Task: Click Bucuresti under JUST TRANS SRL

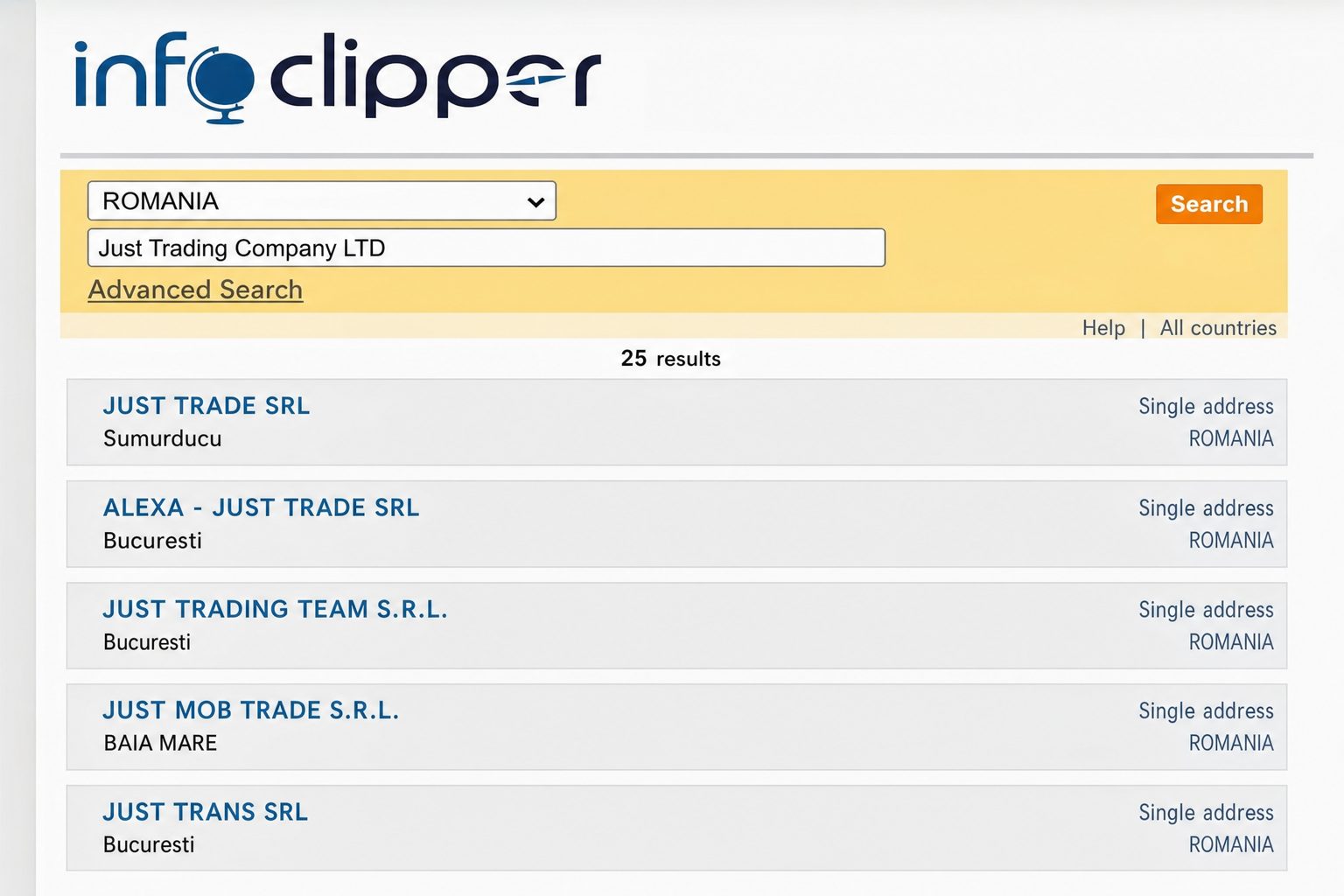Action: coord(150,844)
